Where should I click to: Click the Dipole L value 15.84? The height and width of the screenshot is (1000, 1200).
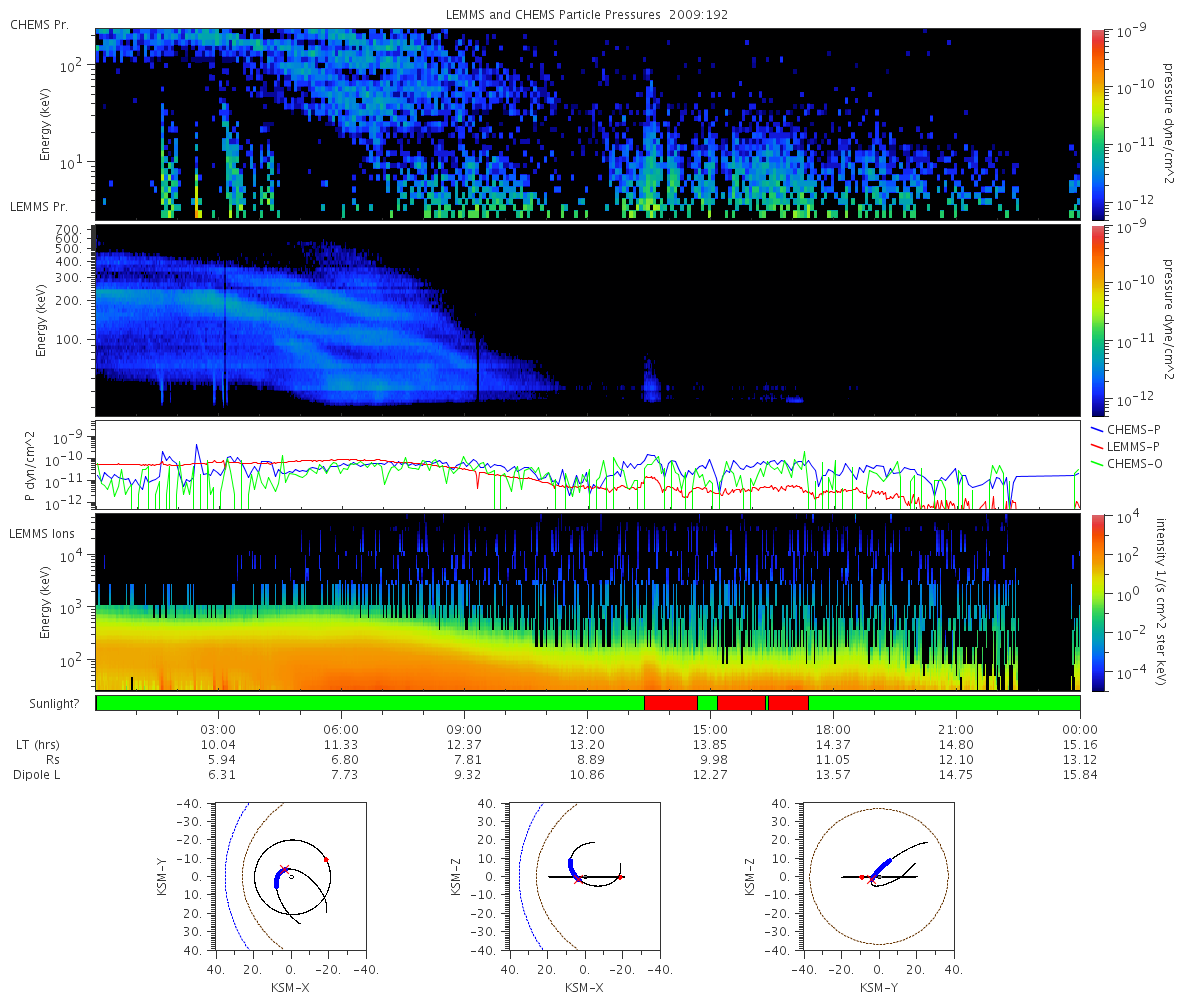[x=1080, y=774]
